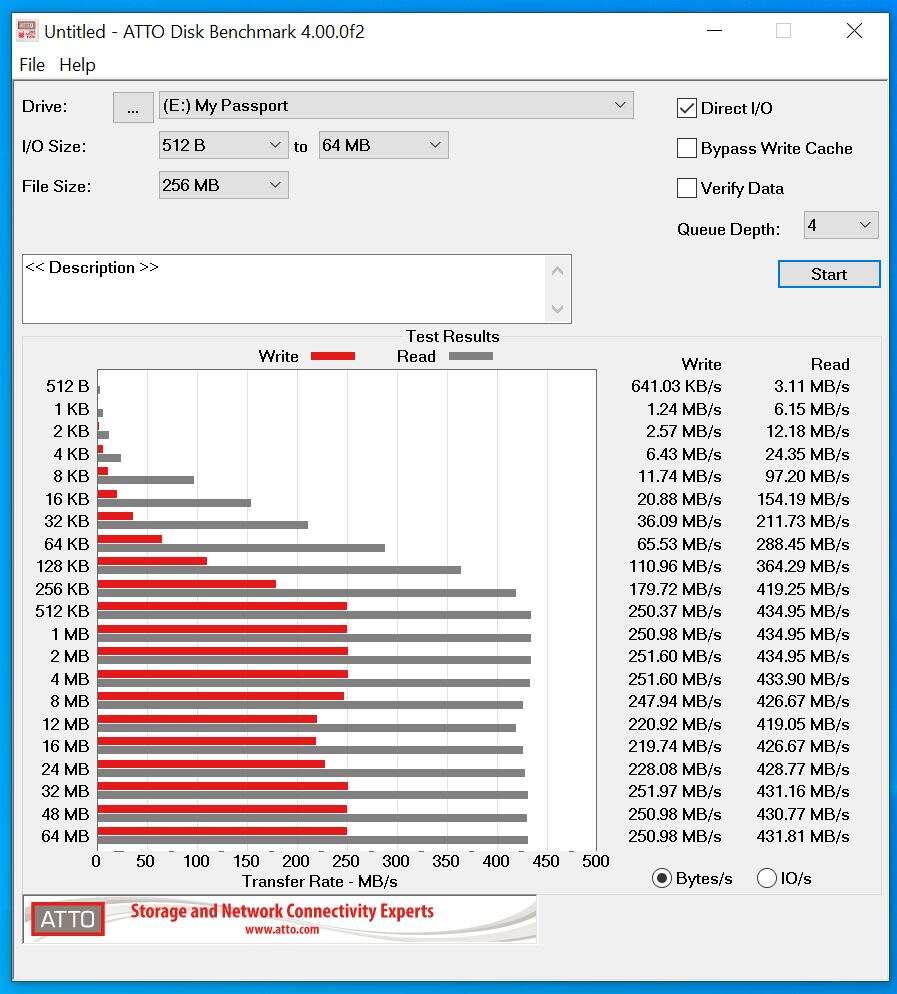Open the File menu
The width and height of the screenshot is (897, 994).
[32, 65]
